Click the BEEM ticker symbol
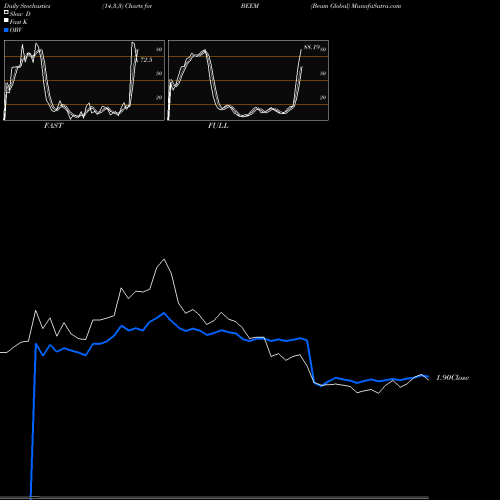This screenshot has width=500, height=500. click(250, 6)
